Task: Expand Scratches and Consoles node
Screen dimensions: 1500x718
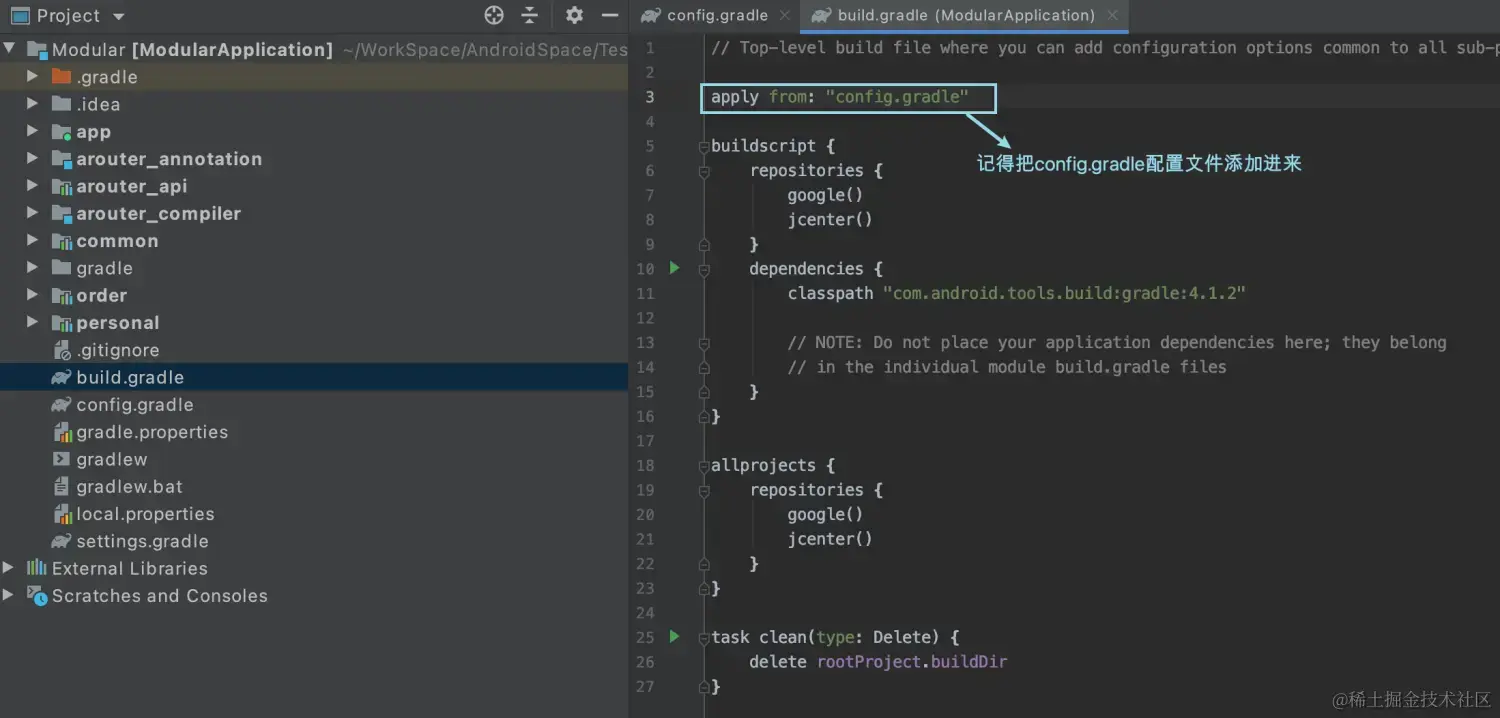Action: tap(9, 595)
